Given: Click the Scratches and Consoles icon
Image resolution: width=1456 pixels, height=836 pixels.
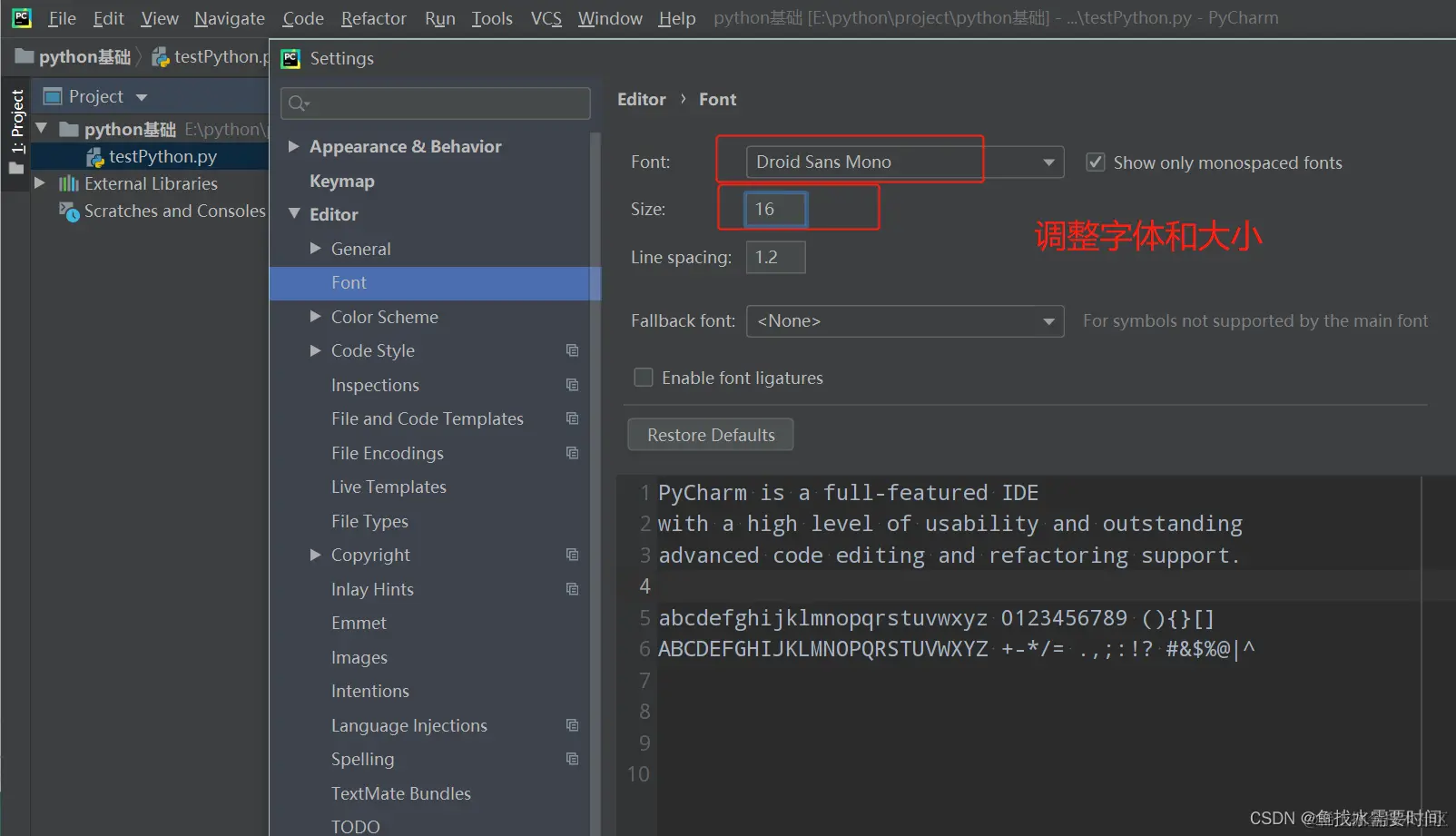Looking at the screenshot, I should (x=69, y=211).
